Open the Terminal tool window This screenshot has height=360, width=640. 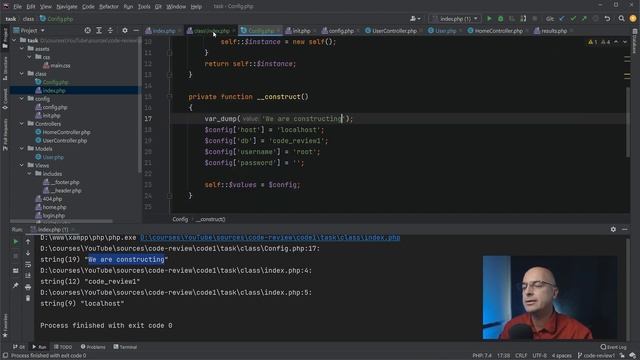pyautogui.click(x=125, y=347)
